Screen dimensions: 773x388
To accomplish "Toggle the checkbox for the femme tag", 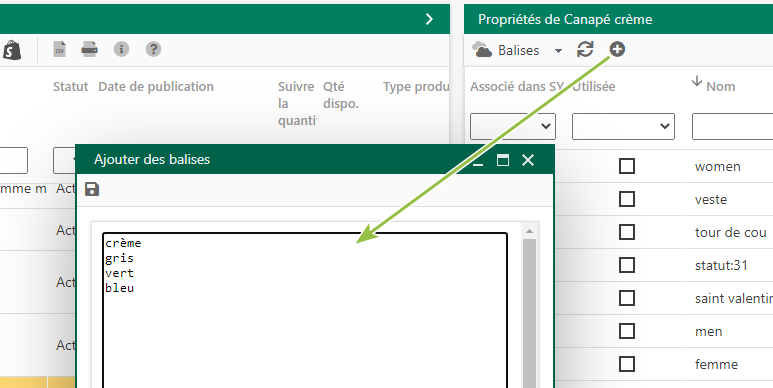I will [x=627, y=364].
